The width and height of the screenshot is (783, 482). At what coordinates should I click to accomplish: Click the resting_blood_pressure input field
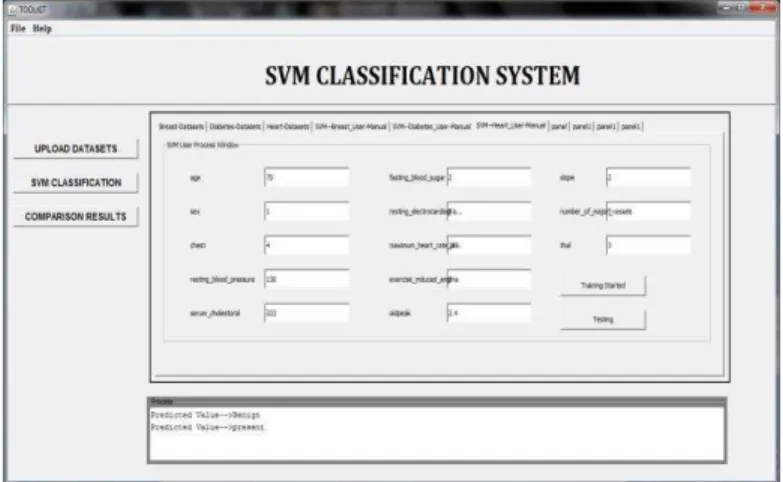tap(307, 279)
